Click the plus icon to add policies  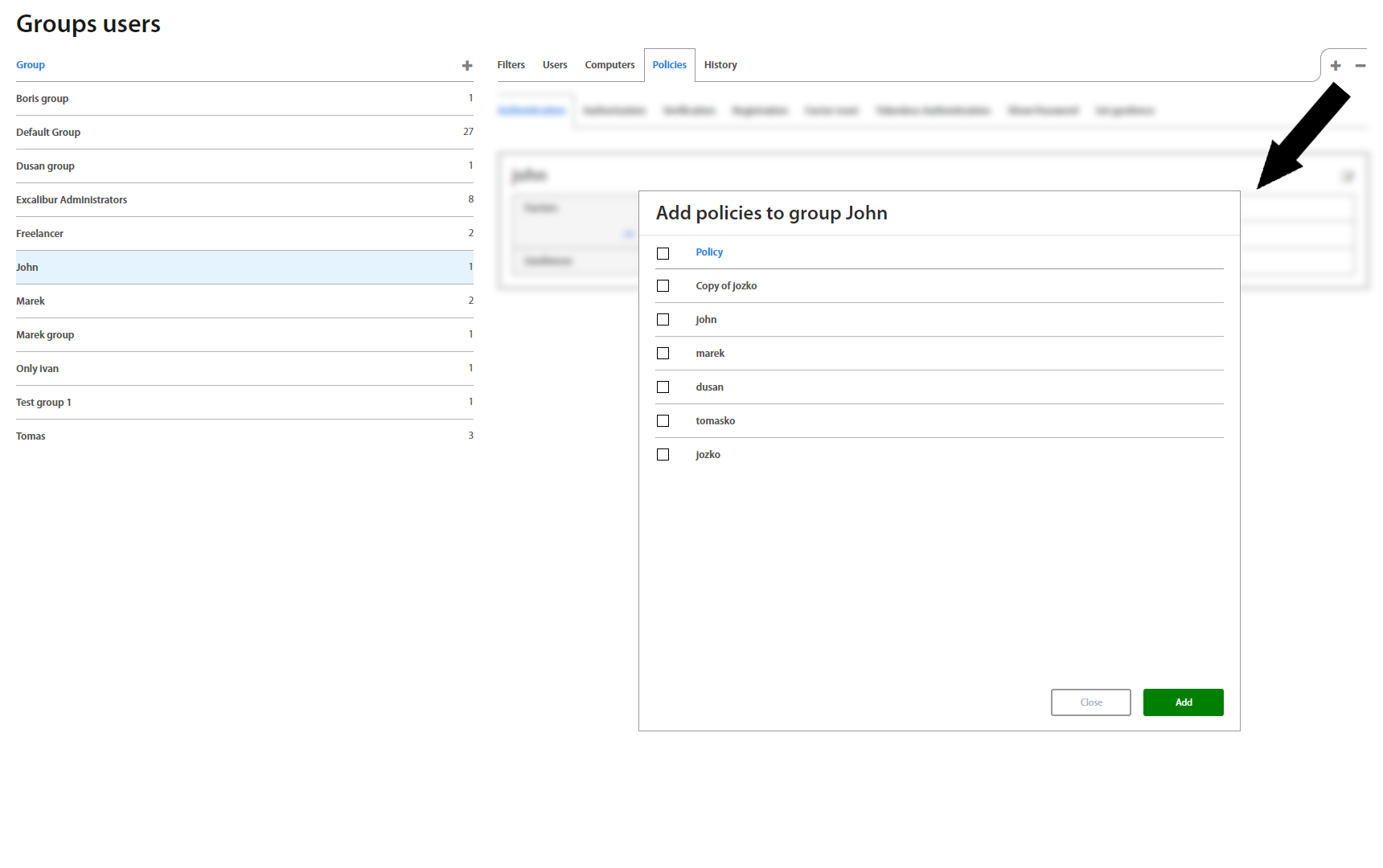click(x=1335, y=66)
